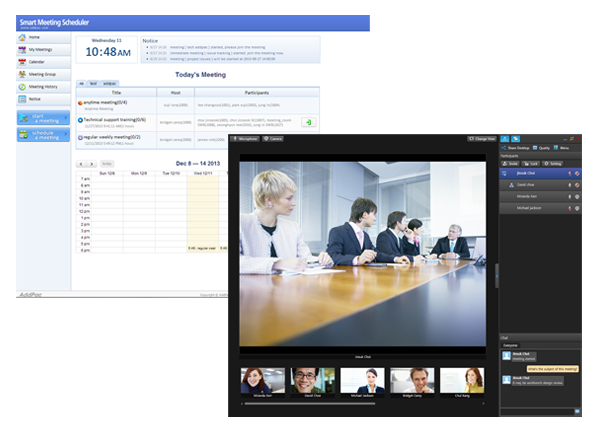Select participant Michael Jackson in the list
This screenshot has height=438, width=602.
click(x=540, y=208)
